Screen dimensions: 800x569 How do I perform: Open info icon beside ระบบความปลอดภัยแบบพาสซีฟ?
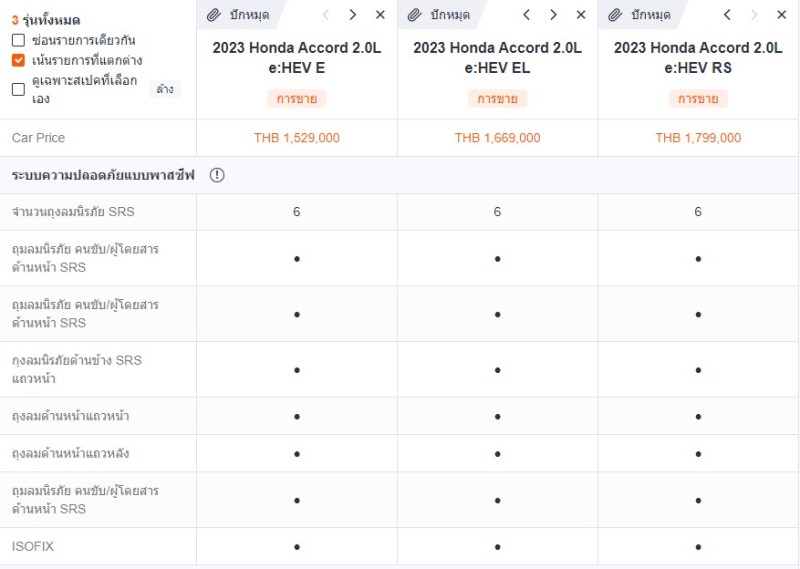217,175
